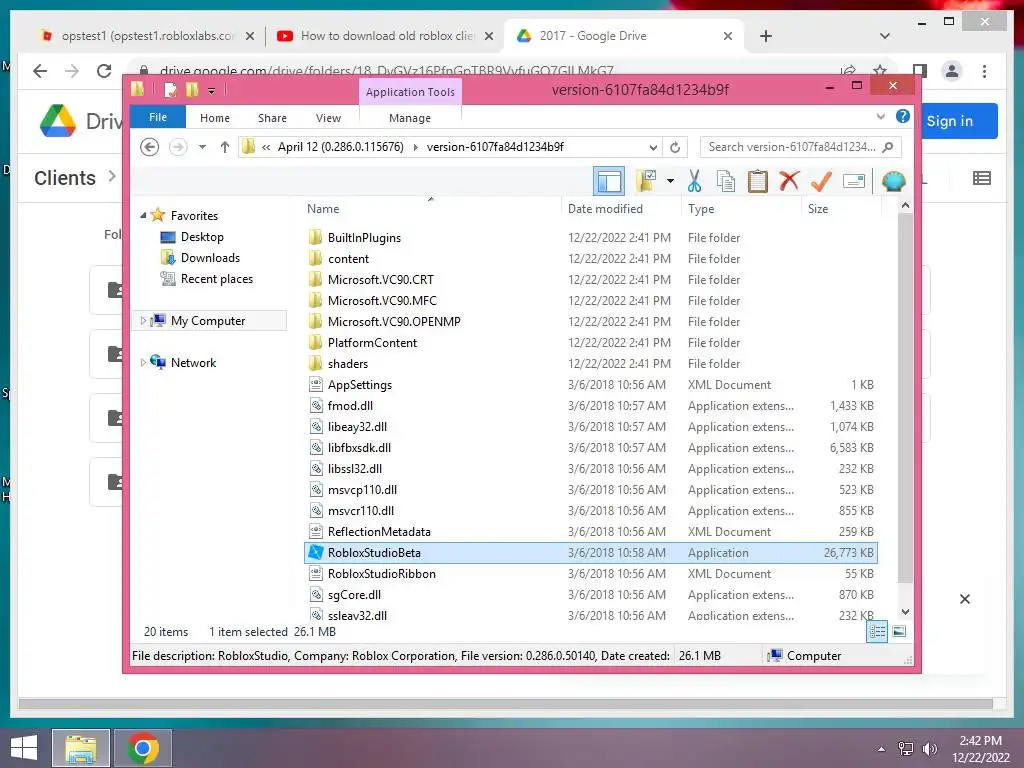Toggle the navigation pane toolbar button
The width and height of the screenshot is (1024, 768).
(x=609, y=181)
